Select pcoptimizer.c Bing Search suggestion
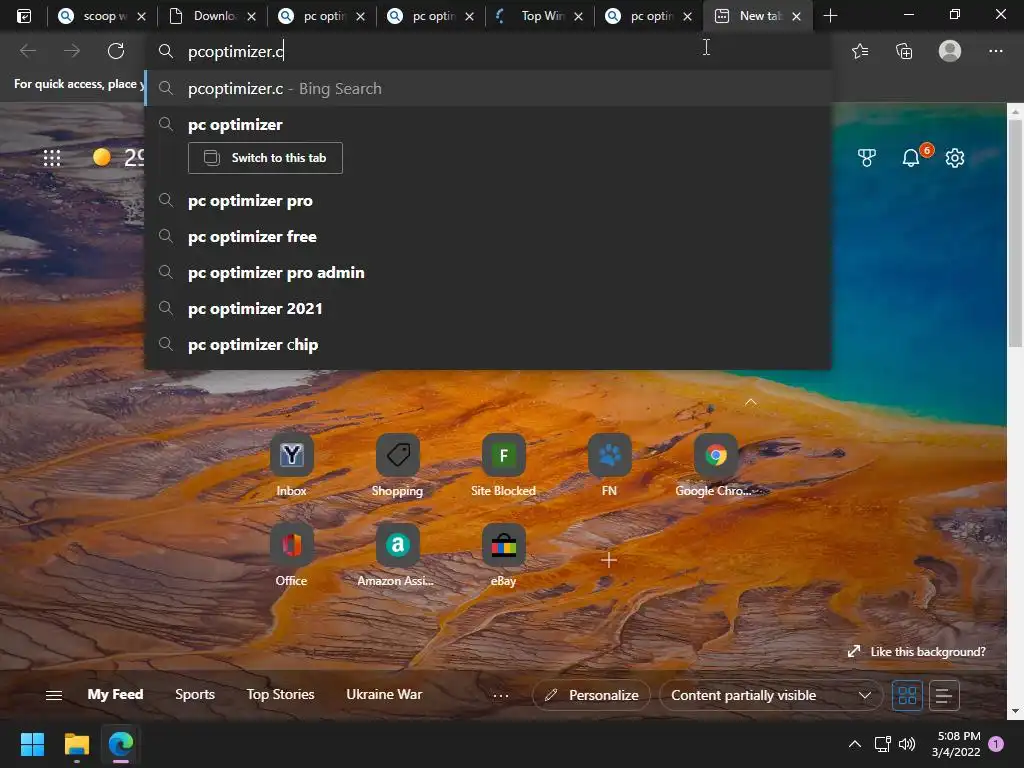 (488, 89)
